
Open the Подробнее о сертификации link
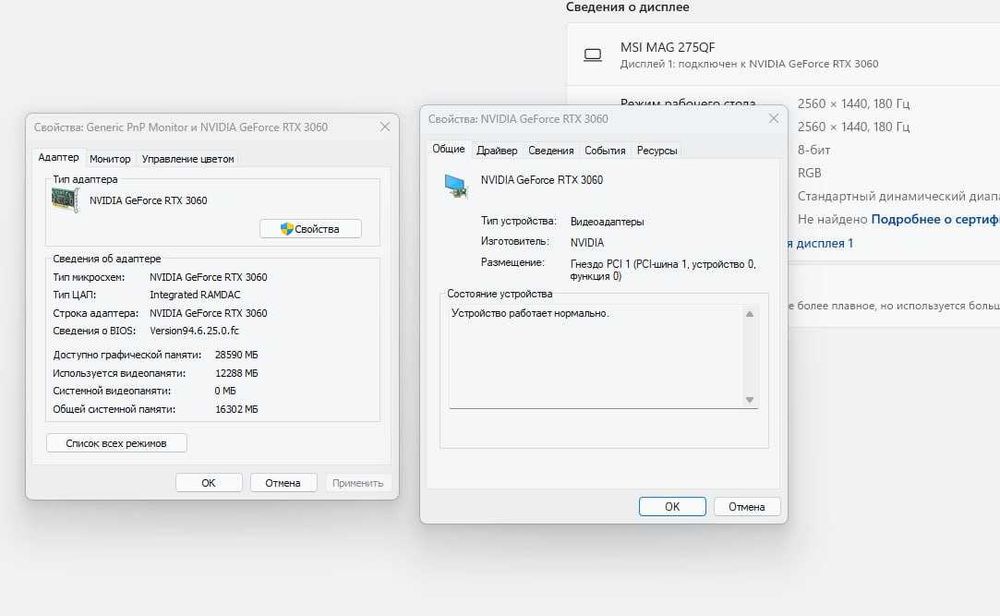click(x=935, y=219)
